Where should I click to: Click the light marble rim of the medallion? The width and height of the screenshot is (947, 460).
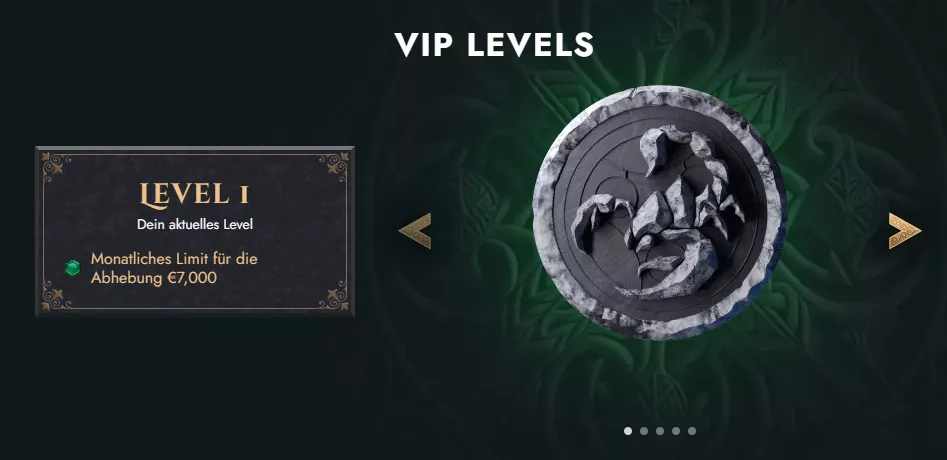tap(659, 95)
